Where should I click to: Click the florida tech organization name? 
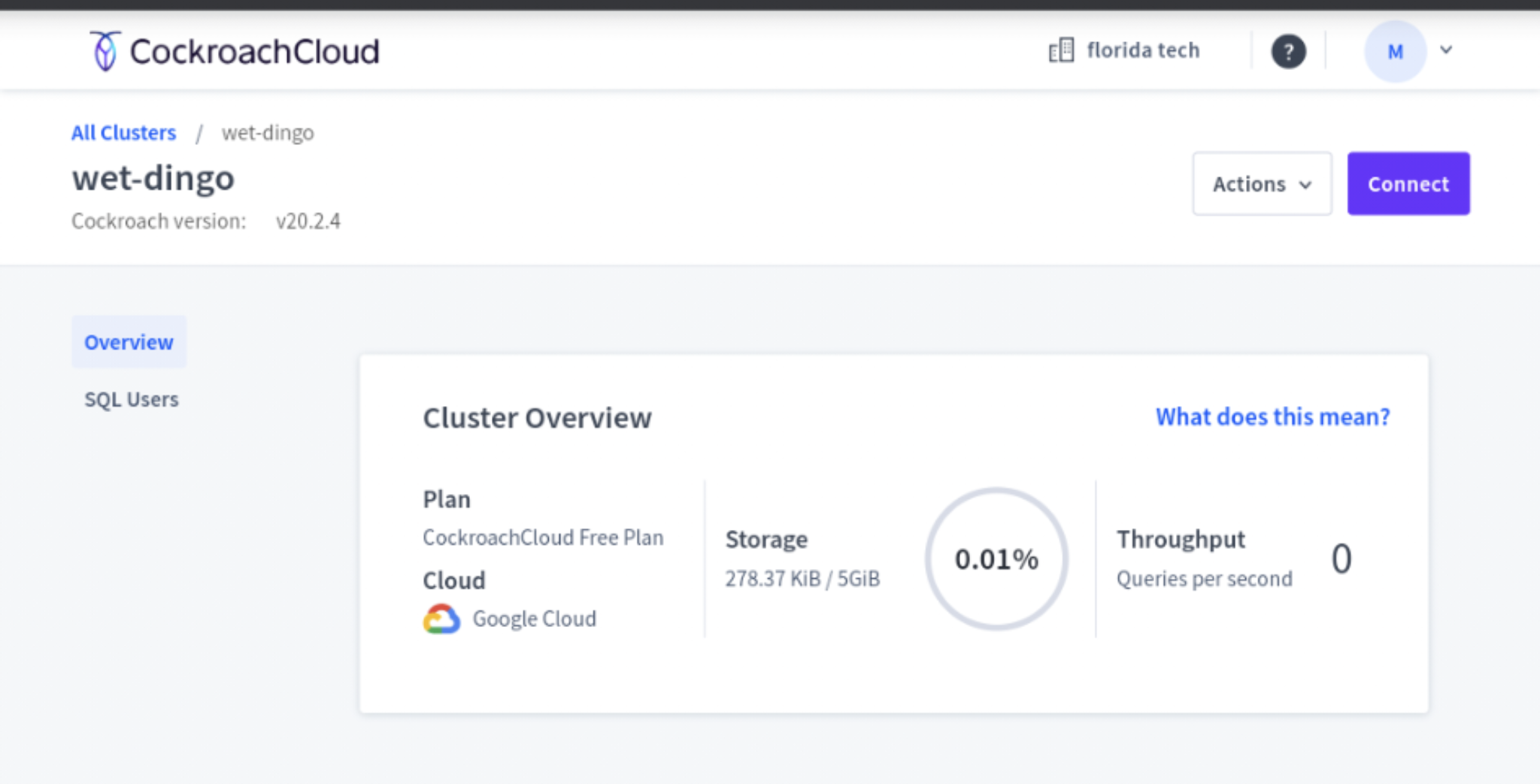pos(1143,50)
